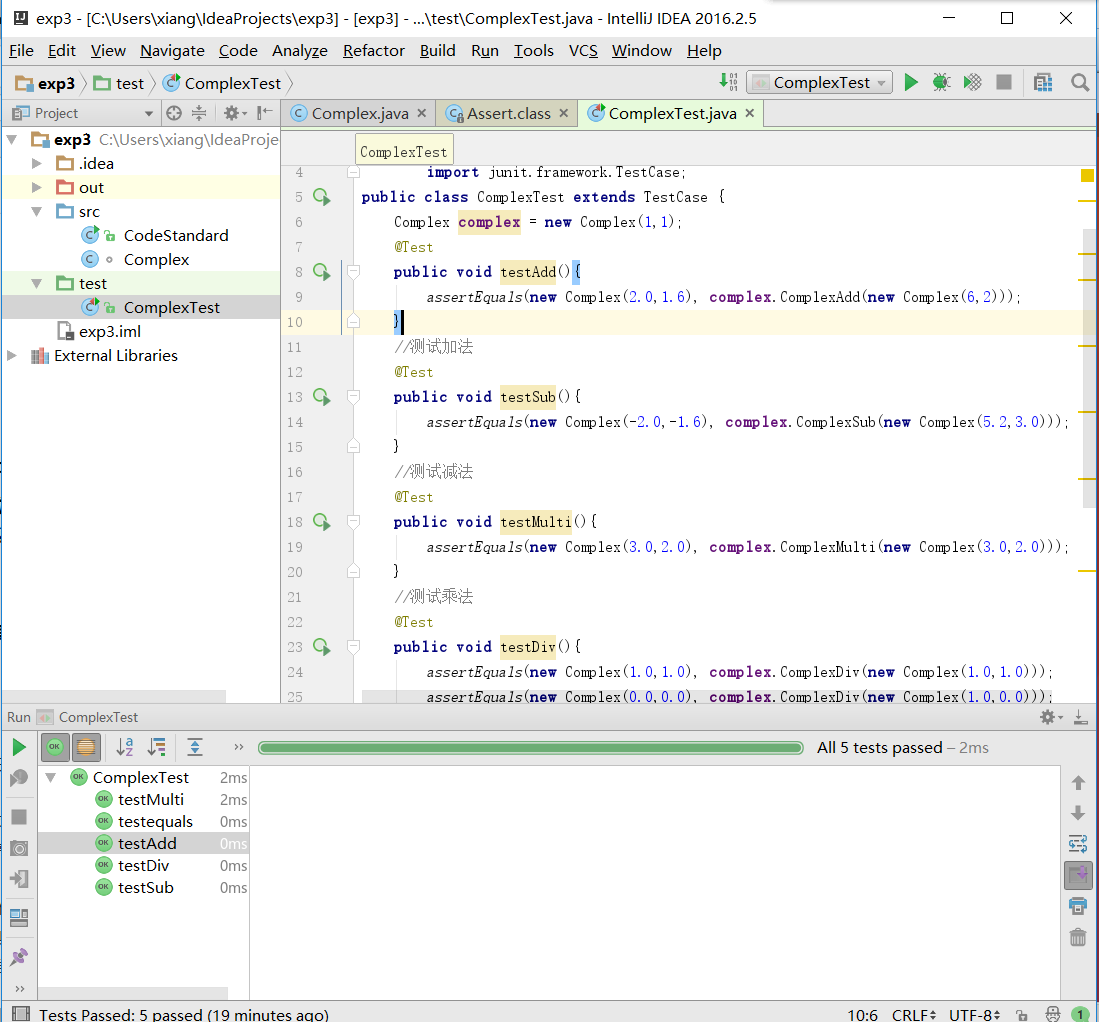Collapse ComplexTest node in test results
The height and width of the screenshot is (1022, 1099).
[x=50, y=777]
